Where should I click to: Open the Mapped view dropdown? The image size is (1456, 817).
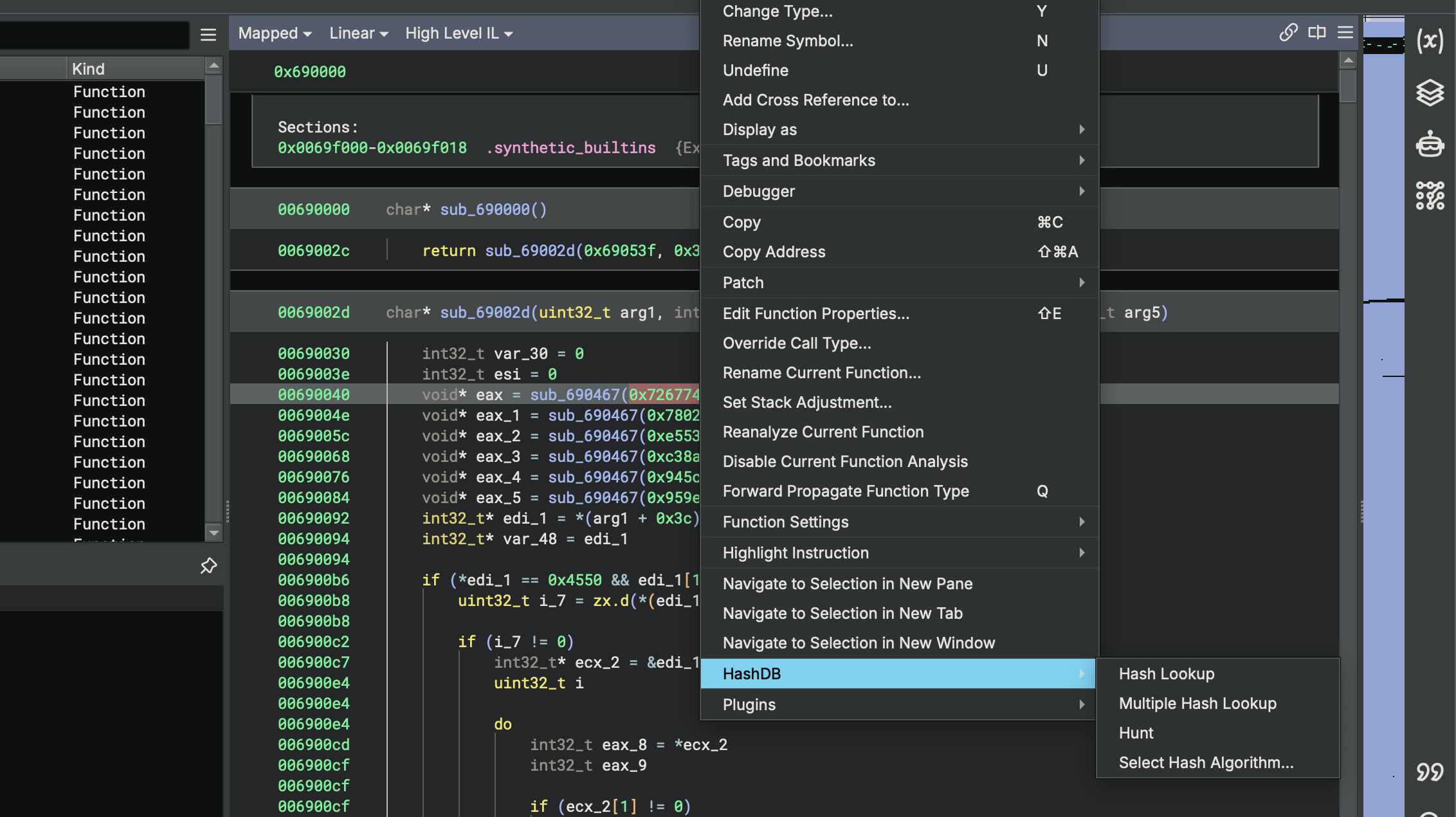coord(275,33)
